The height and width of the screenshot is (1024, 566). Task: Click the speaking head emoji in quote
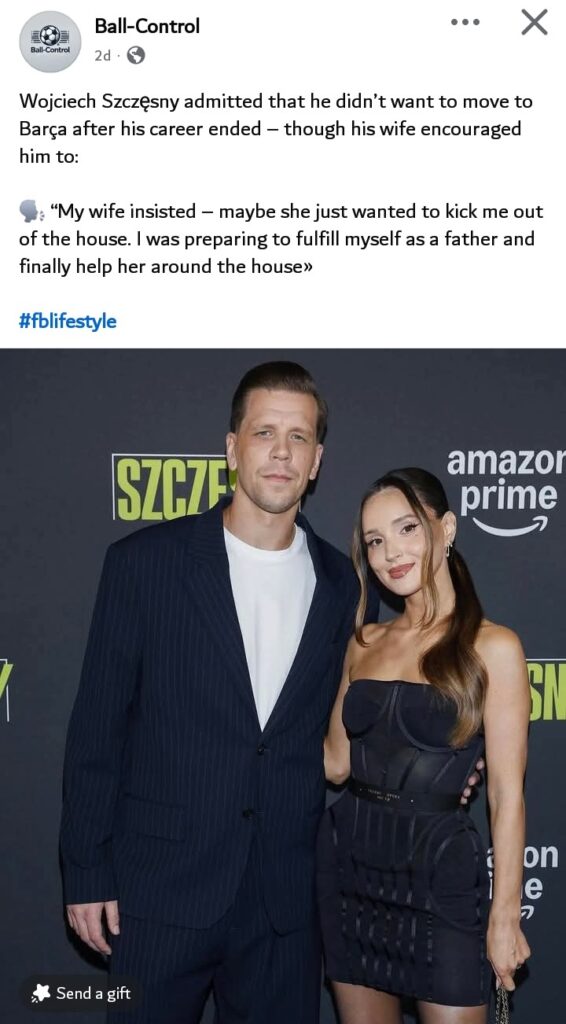31,211
